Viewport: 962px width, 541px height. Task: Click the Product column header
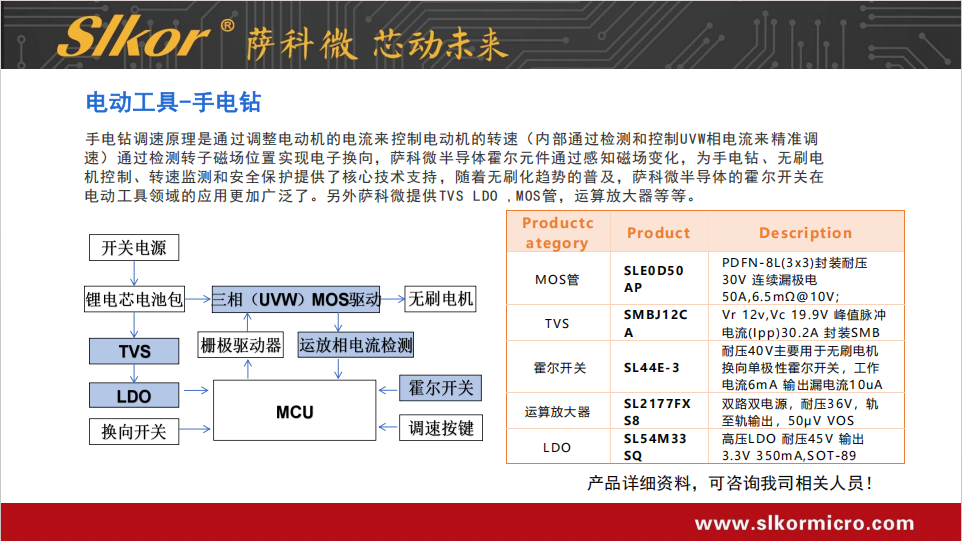[659, 232]
